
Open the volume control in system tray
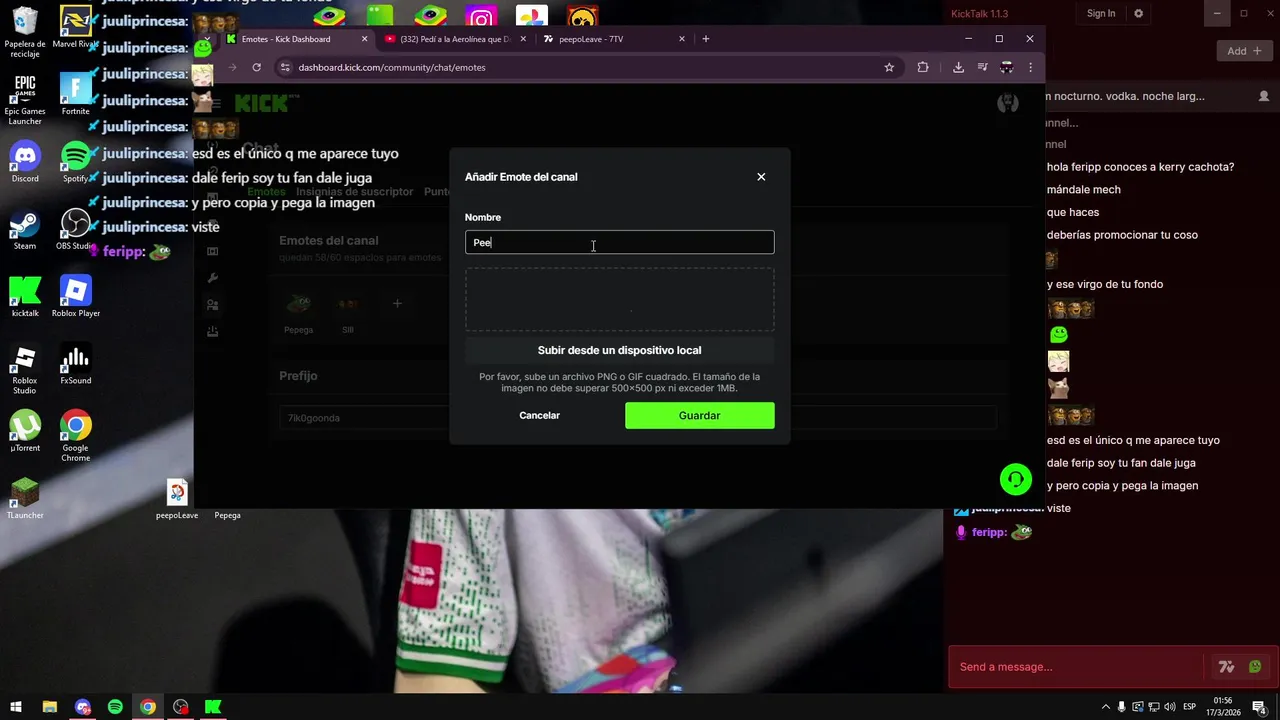[1169, 707]
